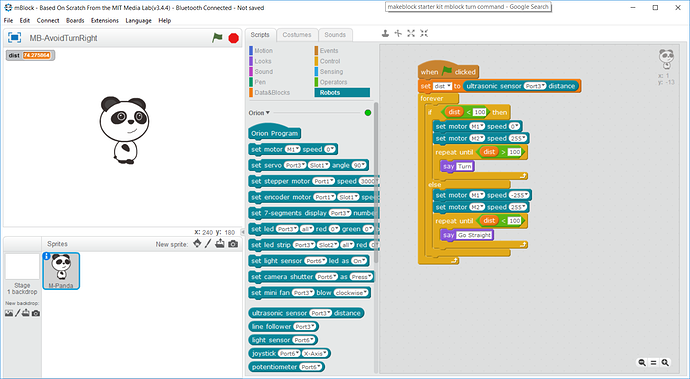Paint a new sprite
The width and height of the screenshot is (690, 379).
coord(208,243)
